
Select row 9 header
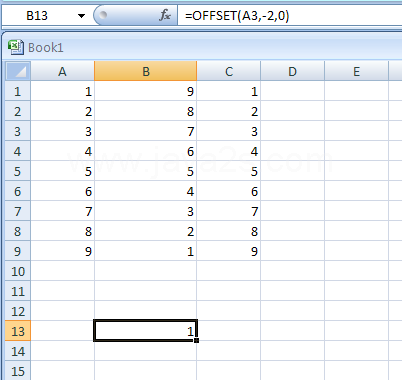[x=18, y=251]
